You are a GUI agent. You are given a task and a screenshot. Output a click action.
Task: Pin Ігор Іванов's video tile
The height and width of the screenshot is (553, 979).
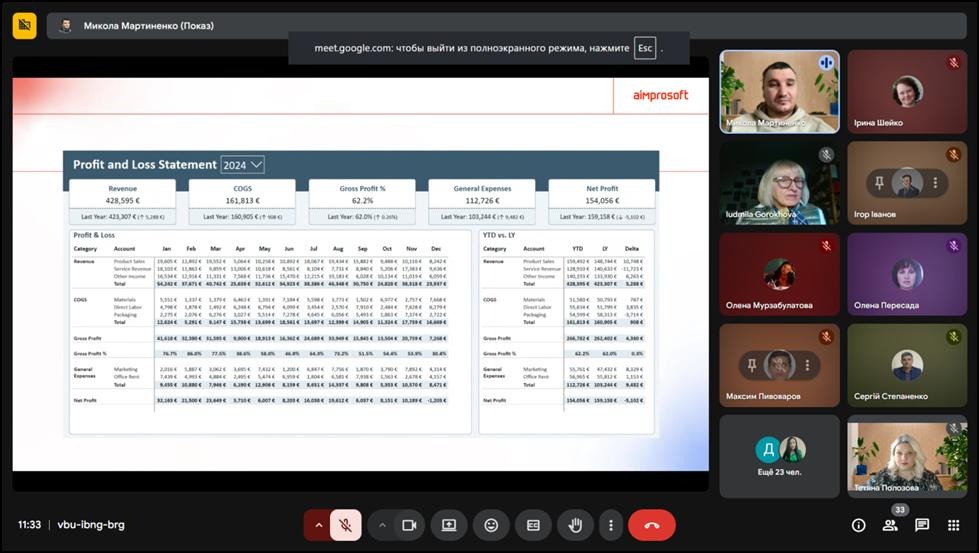[x=878, y=183]
